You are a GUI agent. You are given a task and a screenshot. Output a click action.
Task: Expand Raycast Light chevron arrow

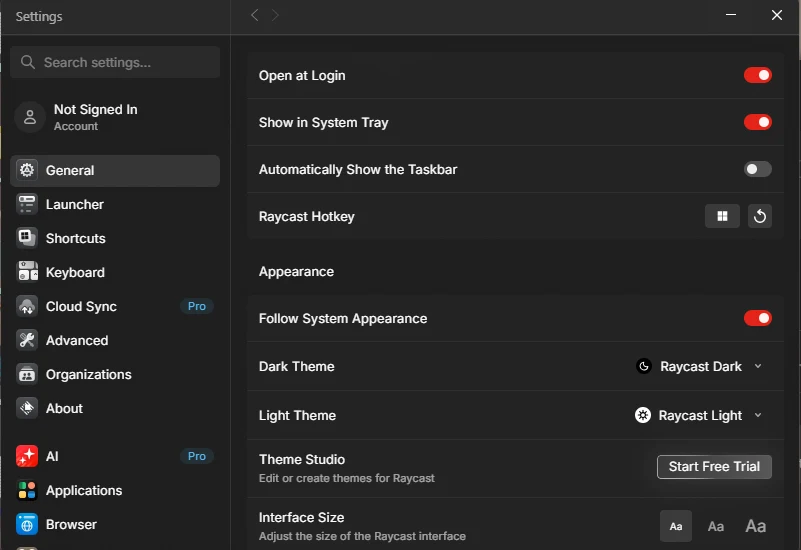pos(758,415)
